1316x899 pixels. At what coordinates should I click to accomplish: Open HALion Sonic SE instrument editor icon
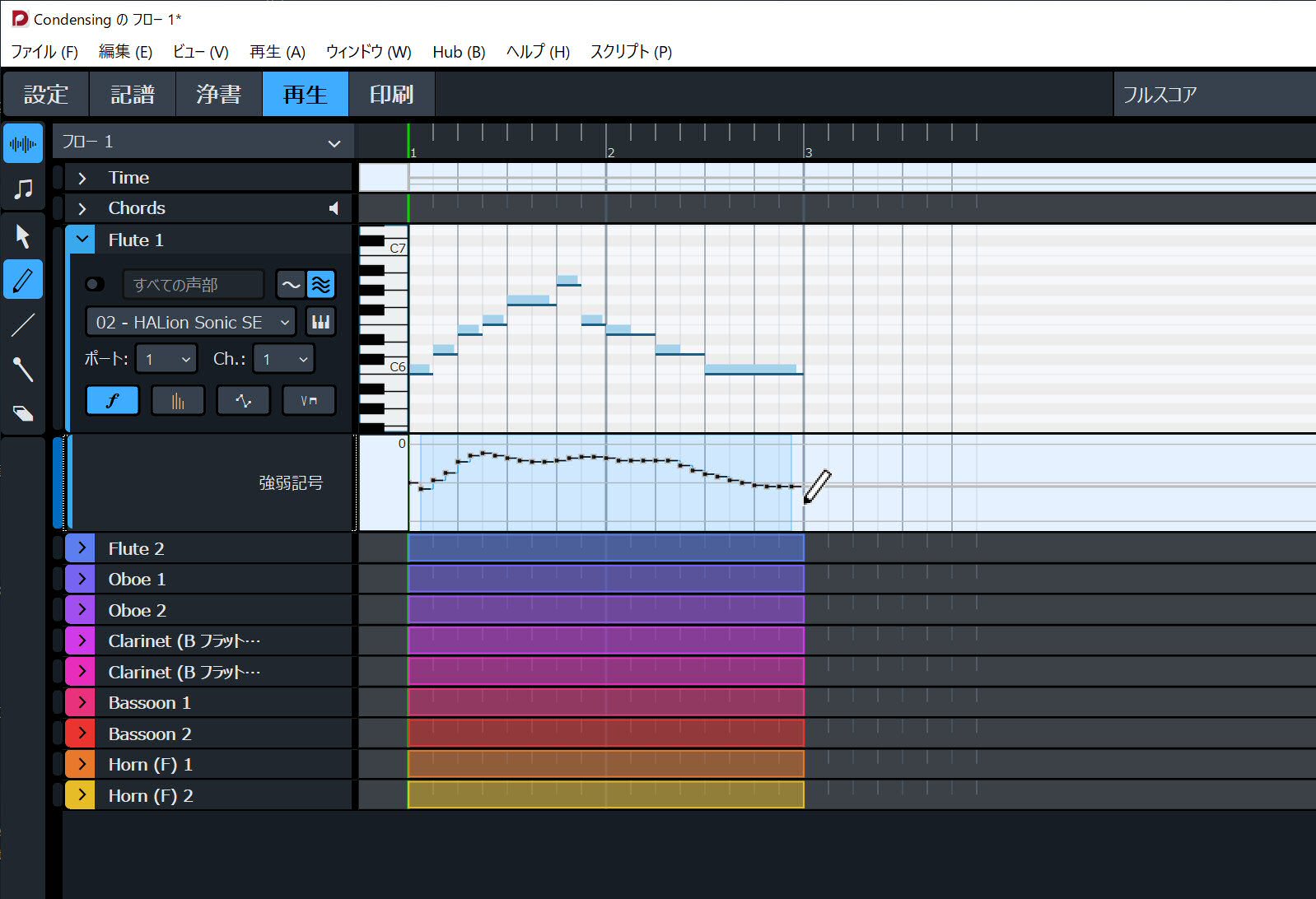coord(321,322)
